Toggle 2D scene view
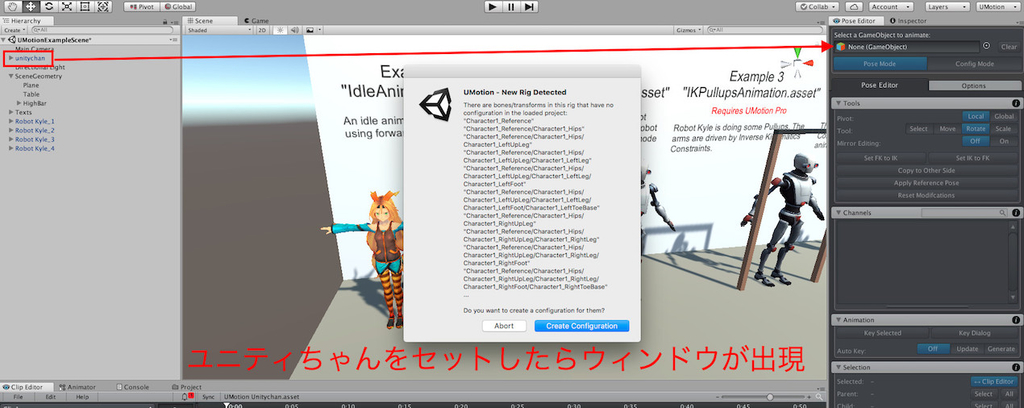Viewport: 1024px width, 408px height. click(261, 30)
